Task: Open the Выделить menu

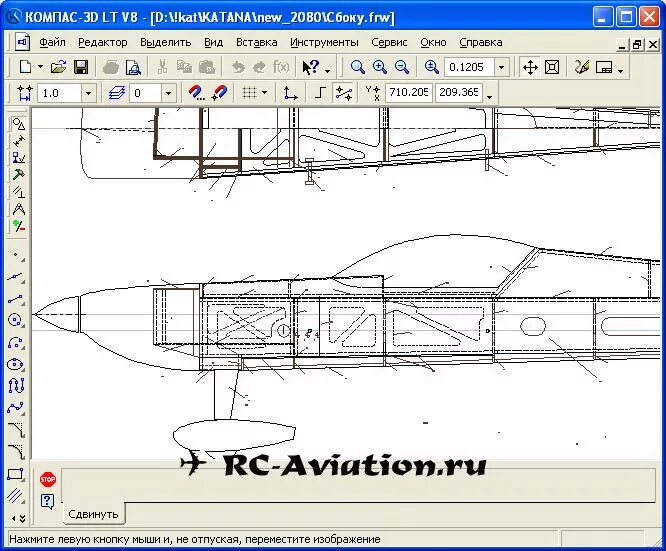Action: click(166, 42)
